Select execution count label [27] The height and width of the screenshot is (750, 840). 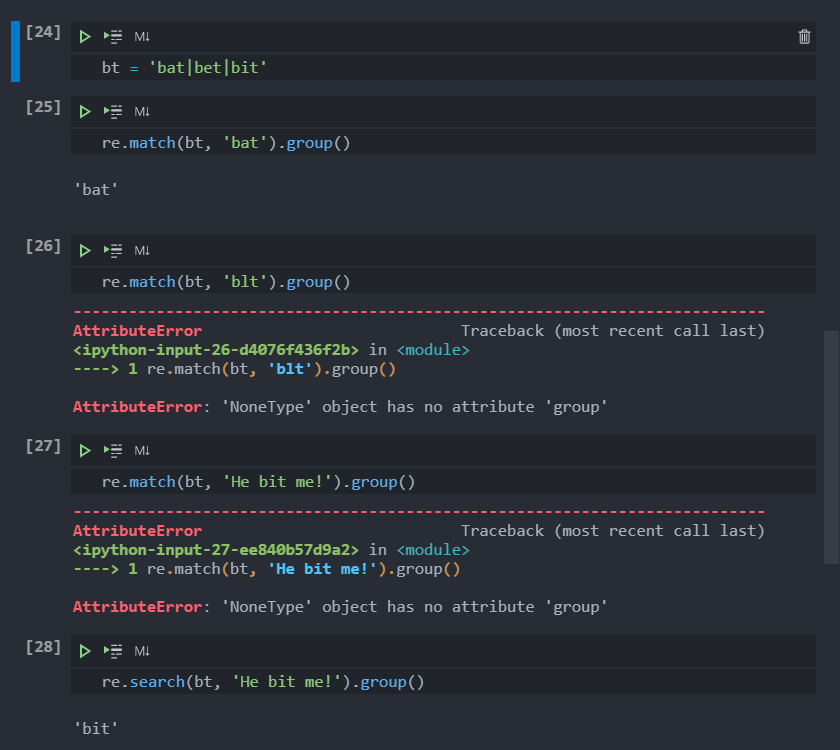tap(43, 446)
